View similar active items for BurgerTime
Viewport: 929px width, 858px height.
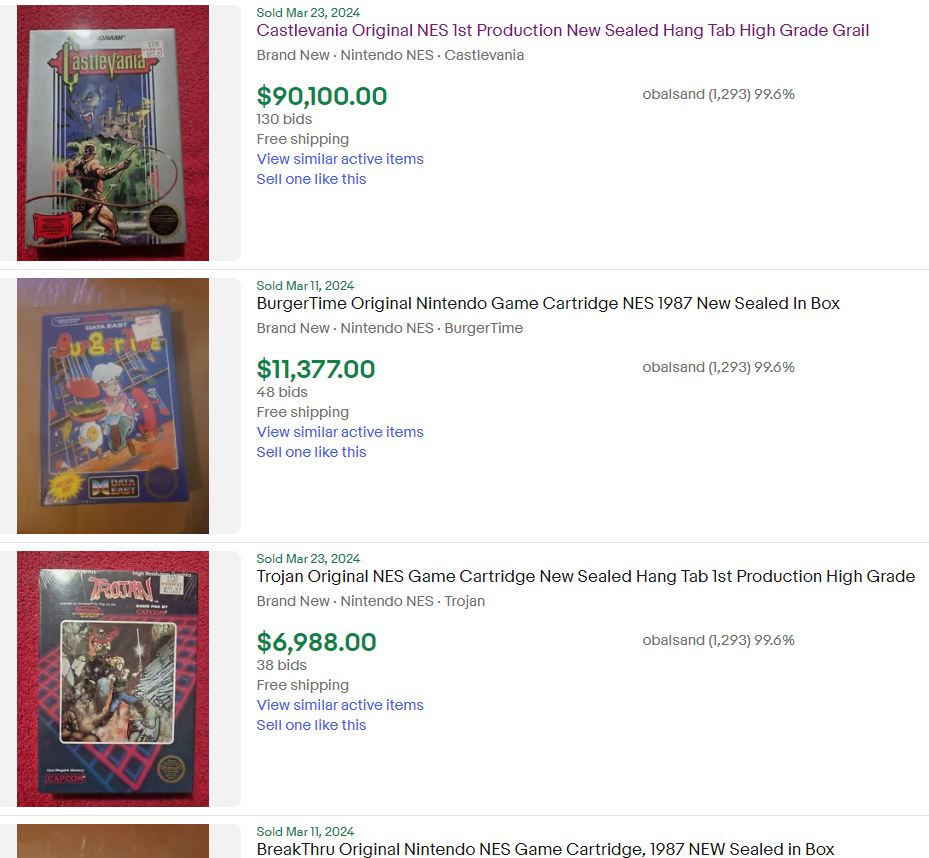coord(340,432)
